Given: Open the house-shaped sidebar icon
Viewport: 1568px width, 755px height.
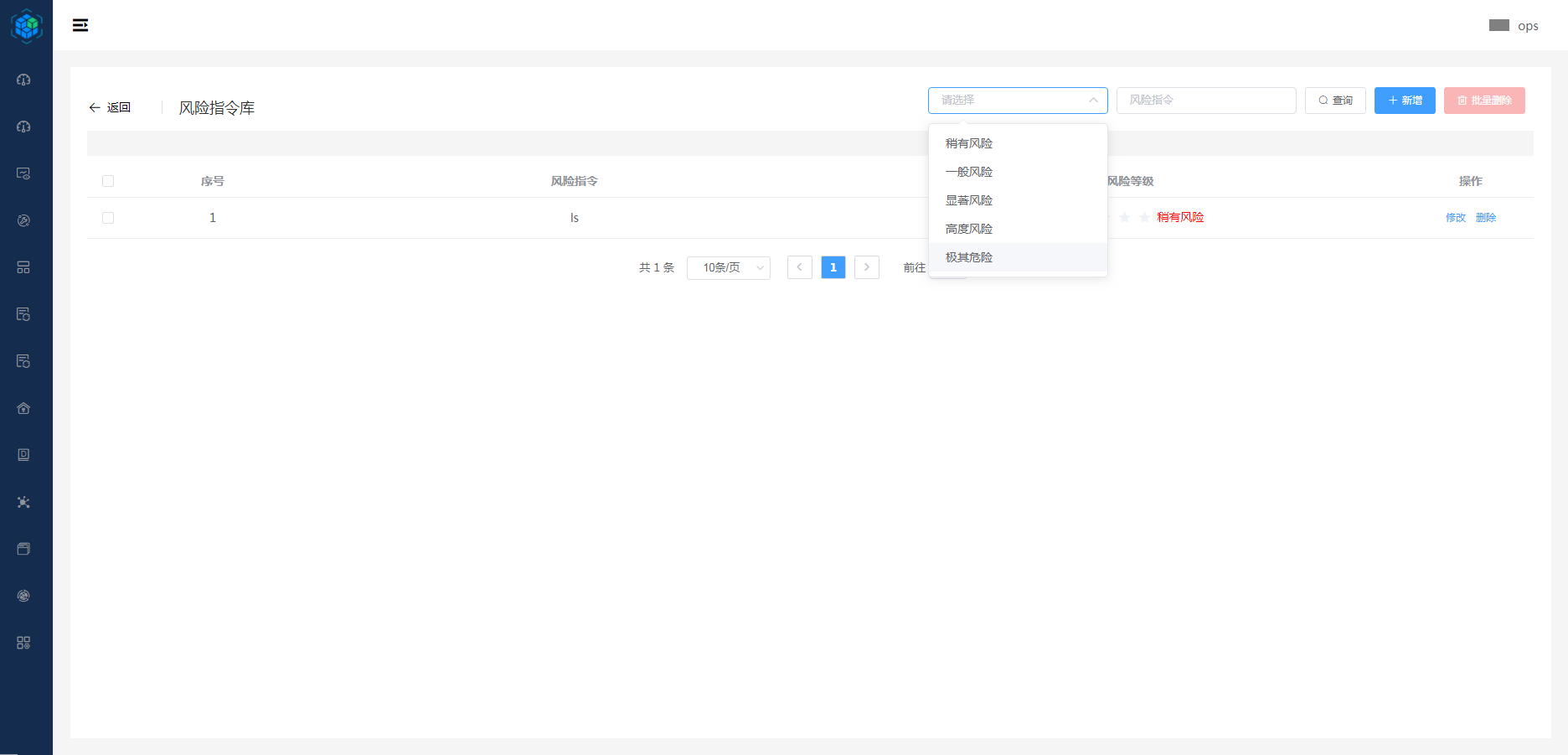Looking at the screenshot, I should [x=23, y=408].
